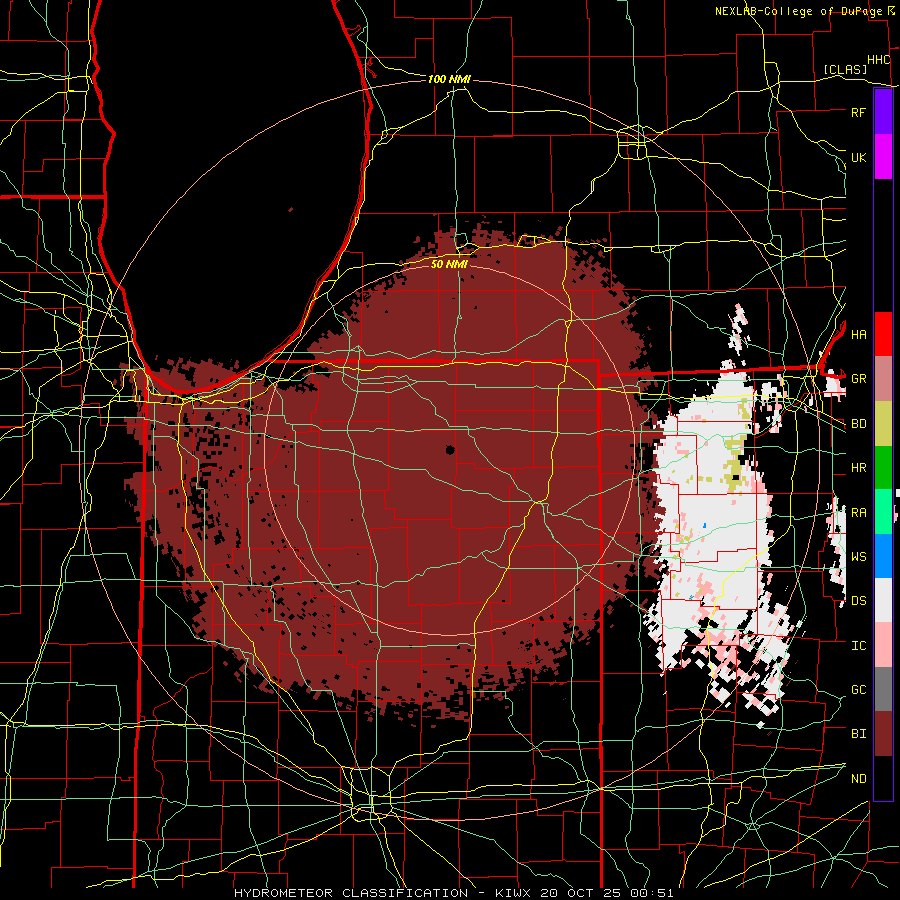Click the purple RF color swatch
This screenshot has width=900, height=900.
click(x=883, y=112)
